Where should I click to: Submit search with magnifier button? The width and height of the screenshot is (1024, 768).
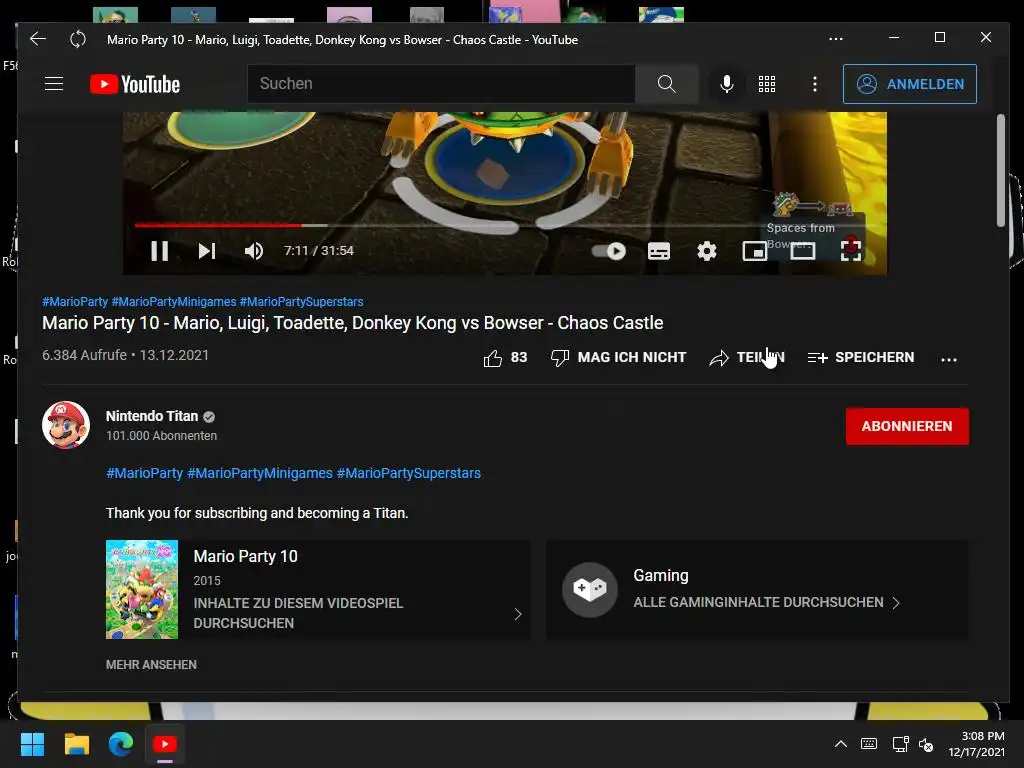pyautogui.click(x=666, y=84)
